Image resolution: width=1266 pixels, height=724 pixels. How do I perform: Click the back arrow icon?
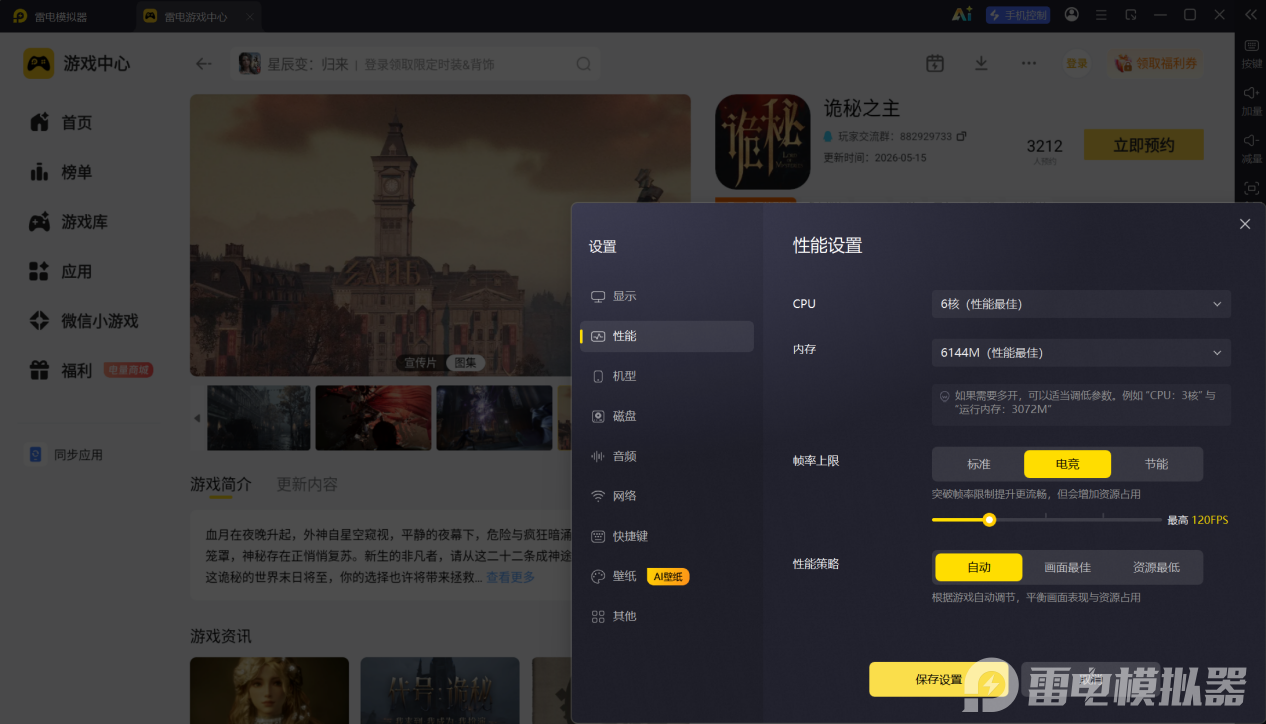click(204, 64)
